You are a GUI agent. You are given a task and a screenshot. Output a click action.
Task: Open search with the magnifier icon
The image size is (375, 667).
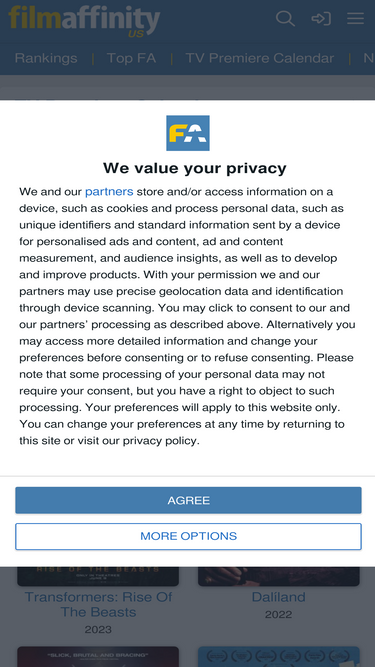[285, 19]
